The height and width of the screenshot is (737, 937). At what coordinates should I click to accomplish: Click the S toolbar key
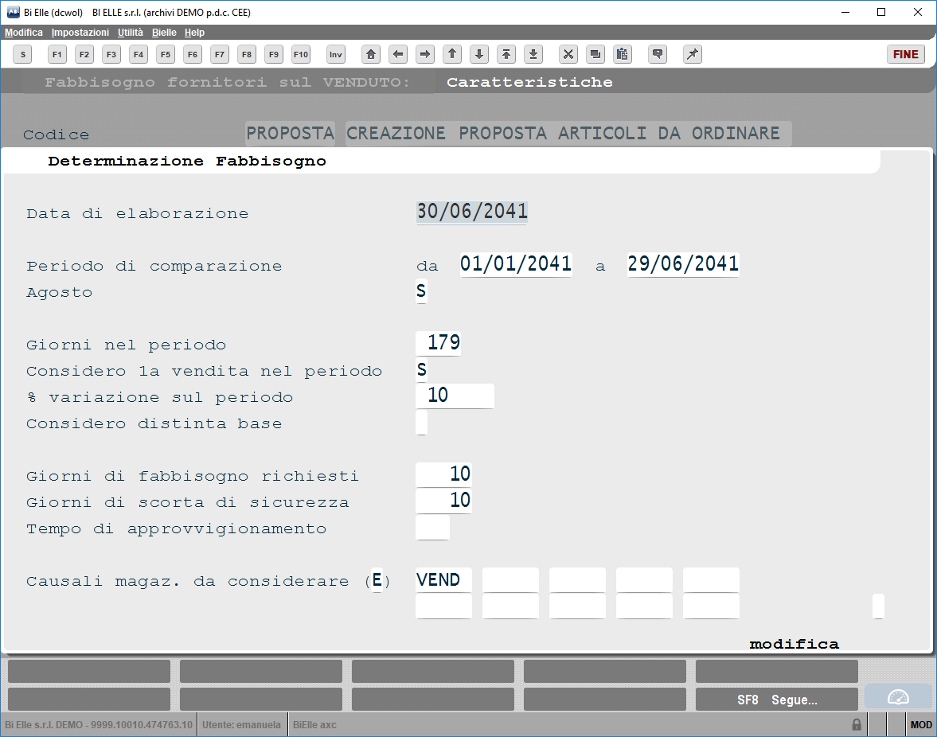(x=23, y=54)
